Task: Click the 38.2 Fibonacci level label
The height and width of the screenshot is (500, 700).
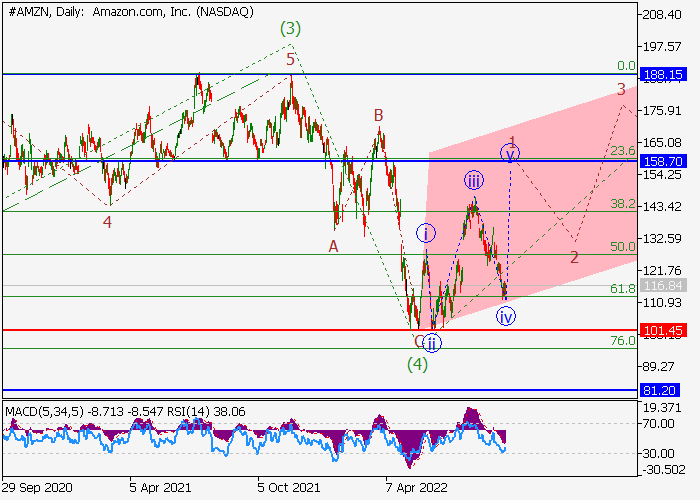Action: tap(623, 203)
